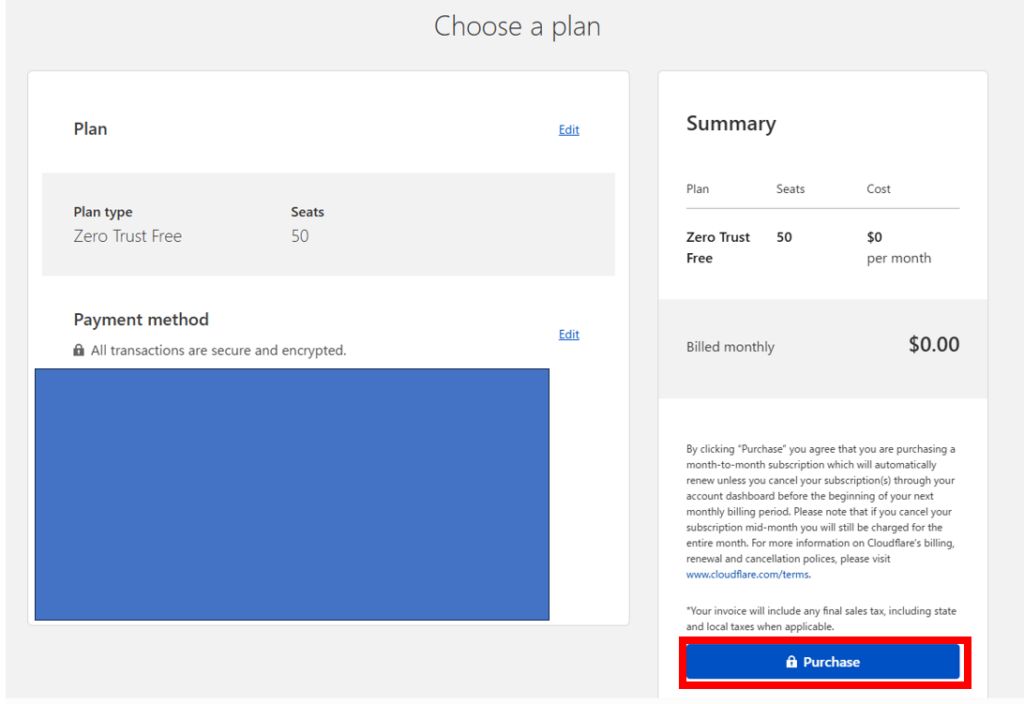
Task: Click the Plan column header in Summary
Action: 697,189
